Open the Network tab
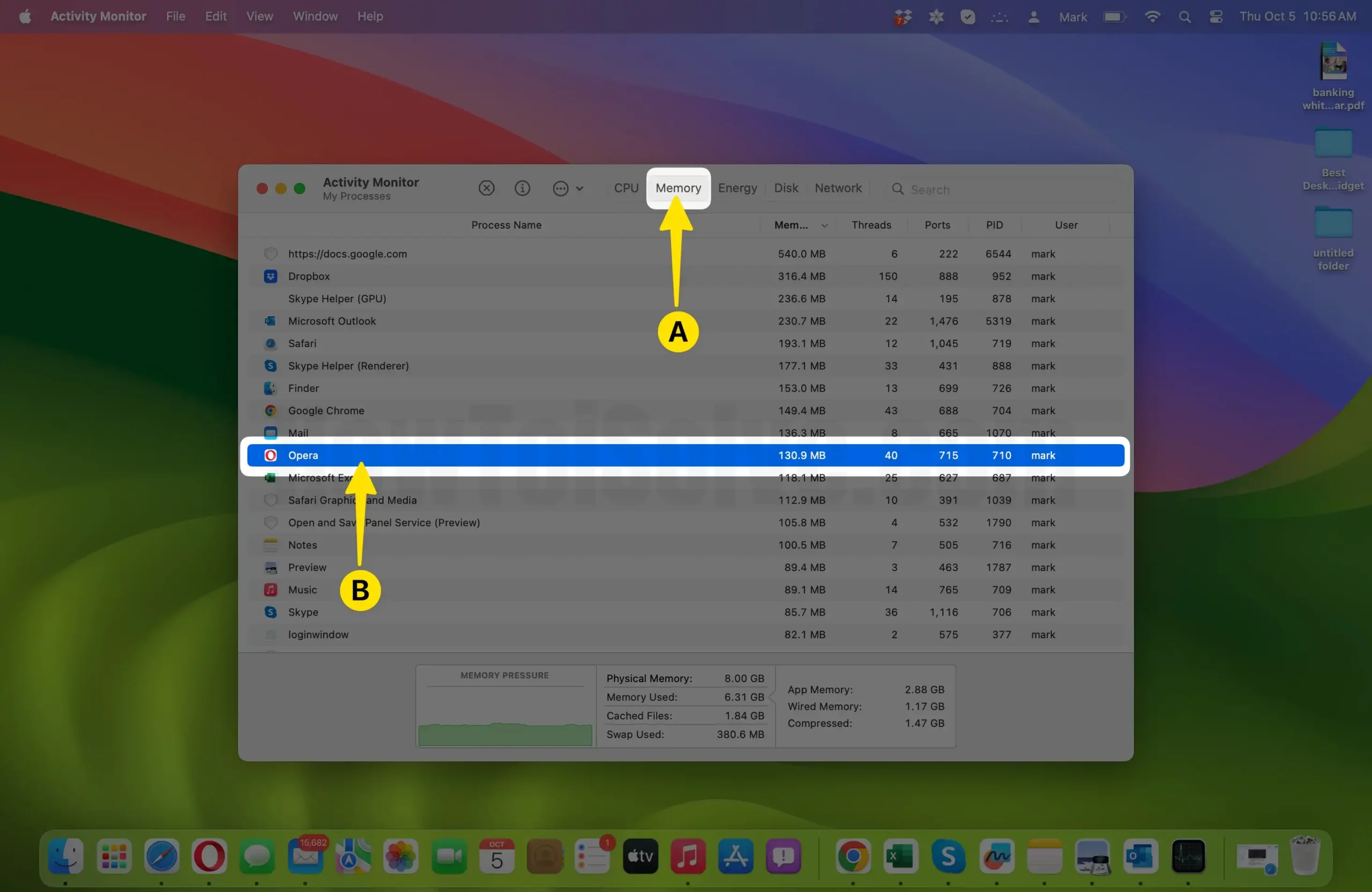Viewport: 1372px width, 892px height. pyautogui.click(x=838, y=188)
